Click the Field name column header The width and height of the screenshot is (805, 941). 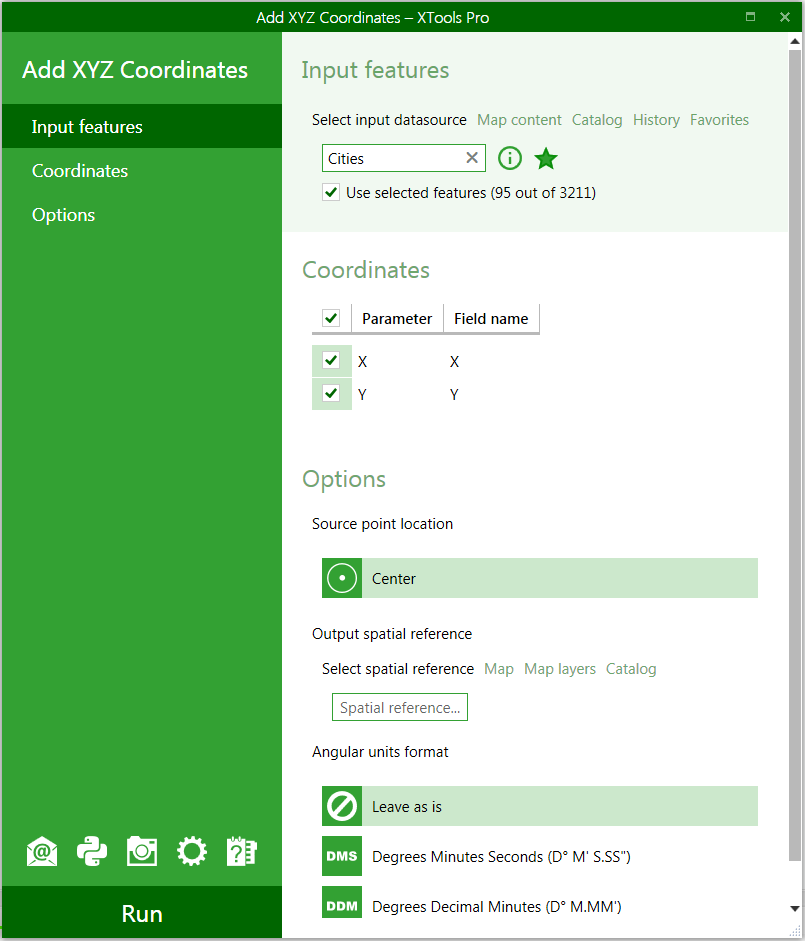click(x=491, y=319)
